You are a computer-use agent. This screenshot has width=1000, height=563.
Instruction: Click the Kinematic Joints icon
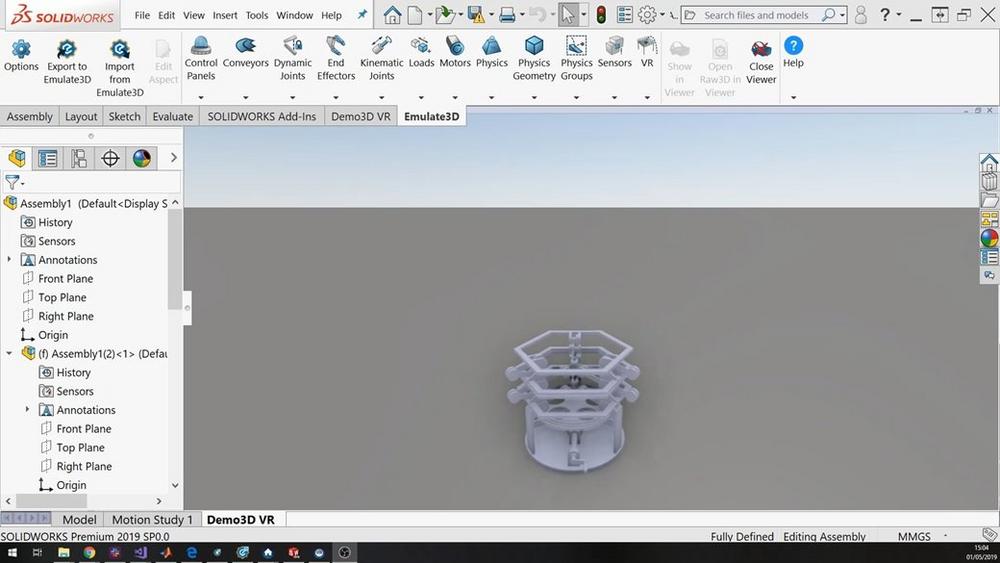pyautogui.click(x=381, y=46)
